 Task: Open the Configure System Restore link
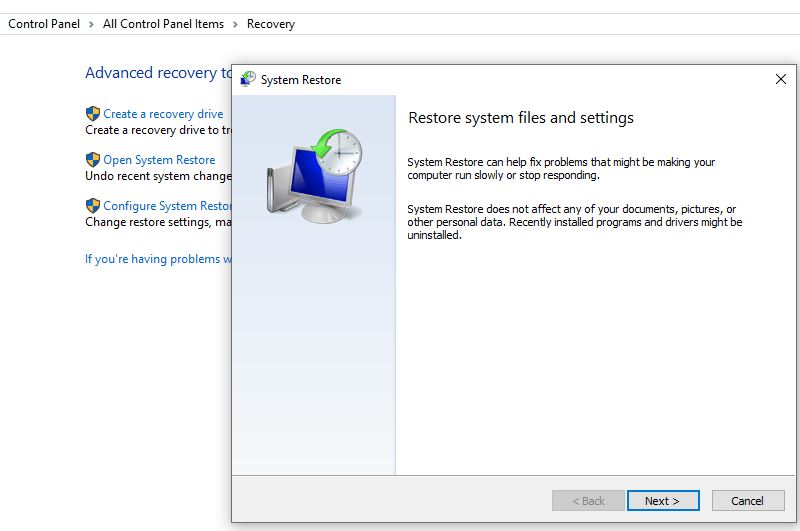click(167, 206)
